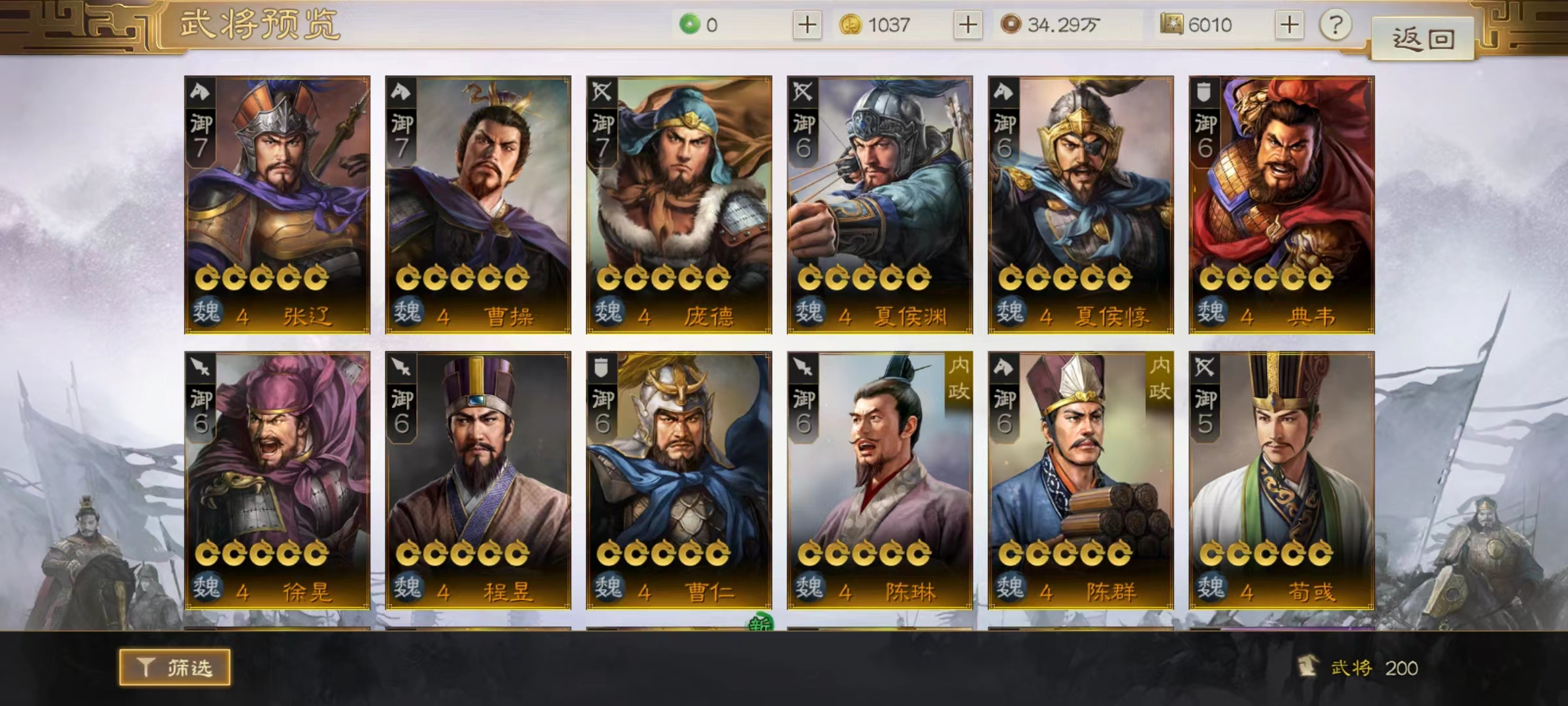Open Zhang Liao (张辽) general card

coord(277,205)
